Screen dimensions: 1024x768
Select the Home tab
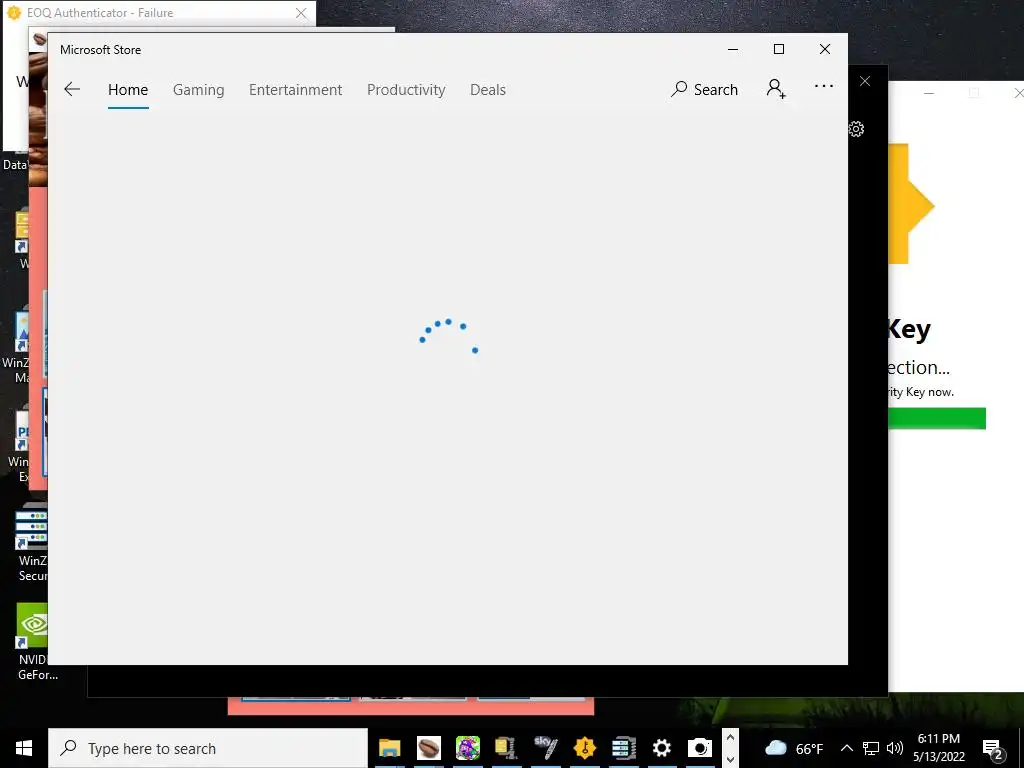pos(128,89)
